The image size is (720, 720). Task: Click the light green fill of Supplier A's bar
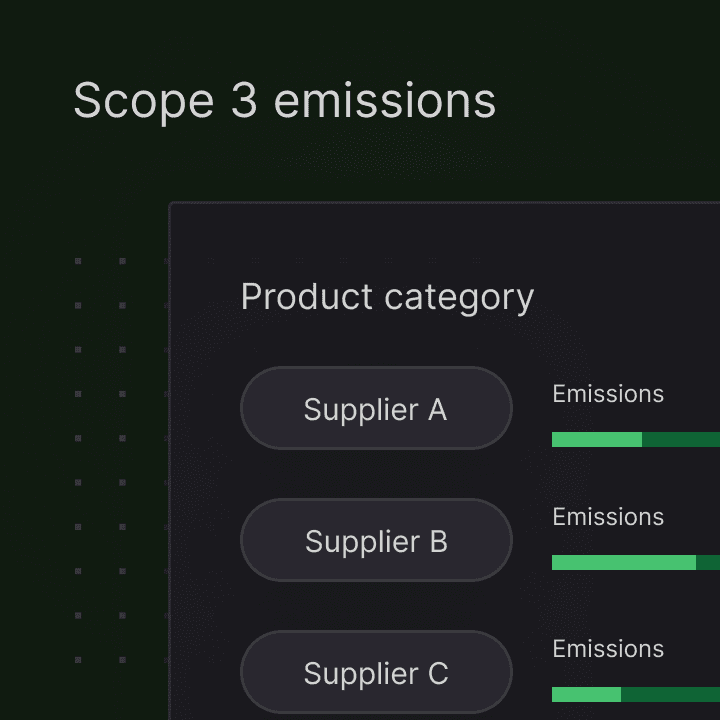[x=596, y=439]
